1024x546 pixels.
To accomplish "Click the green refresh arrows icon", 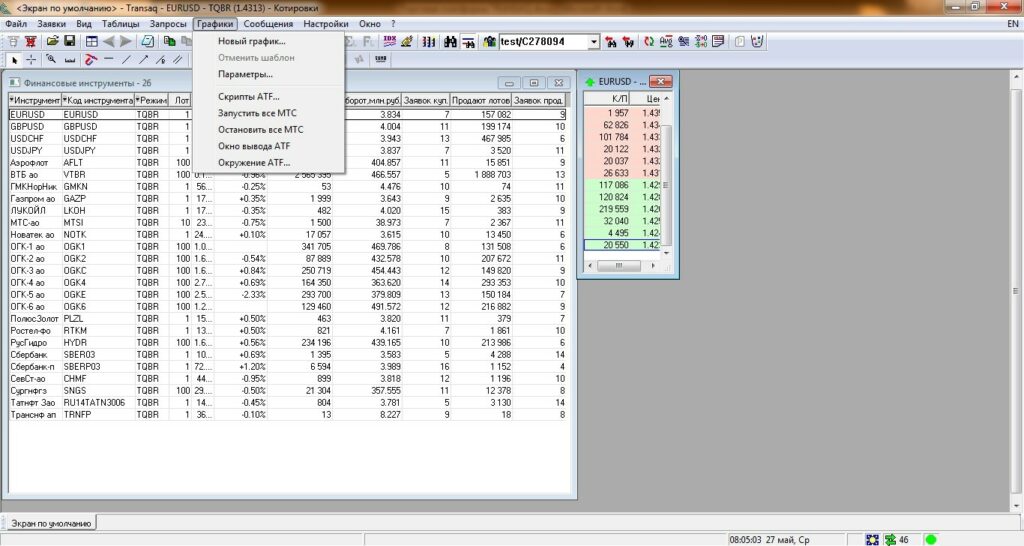I will coord(650,42).
